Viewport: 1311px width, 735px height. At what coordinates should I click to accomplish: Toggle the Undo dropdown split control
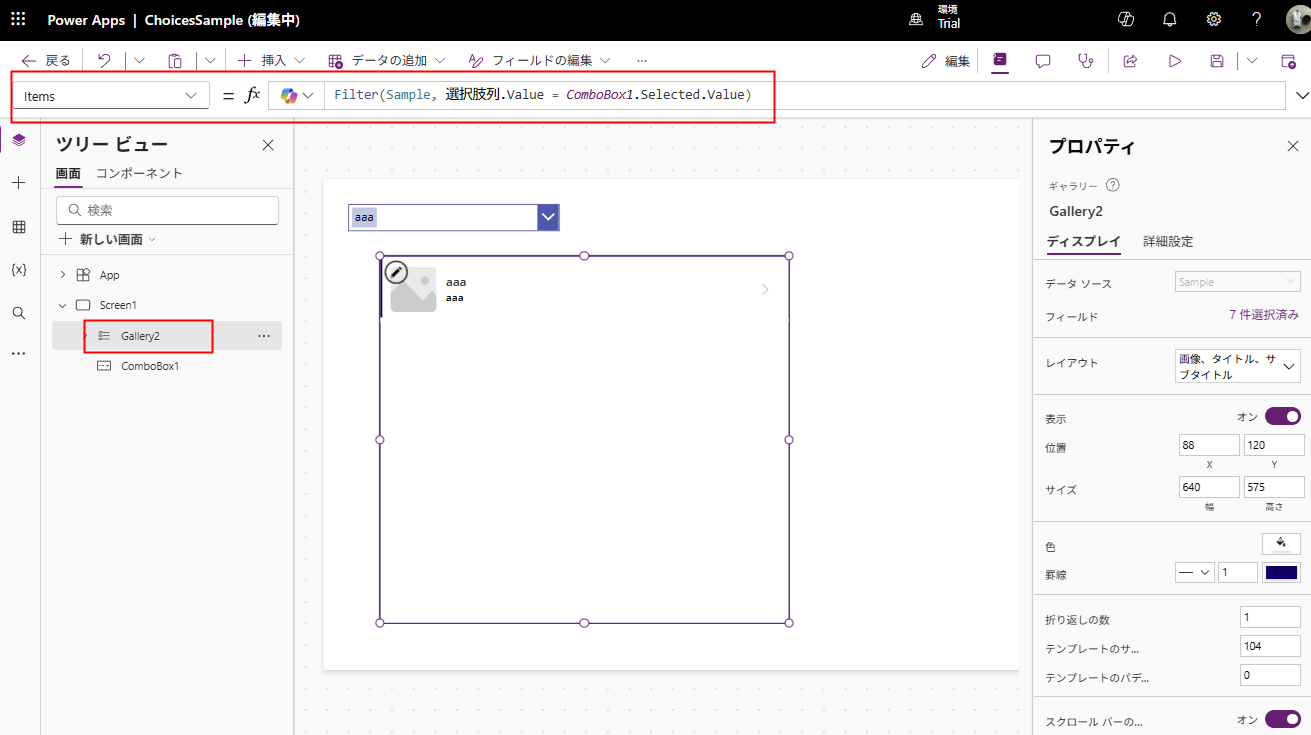(140, 61)
